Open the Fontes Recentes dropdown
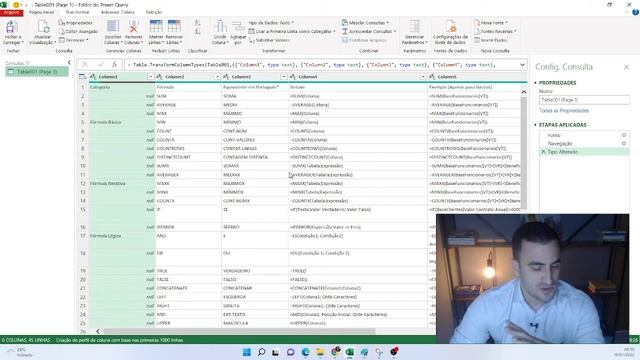640x360 pixels. point(495,31)
